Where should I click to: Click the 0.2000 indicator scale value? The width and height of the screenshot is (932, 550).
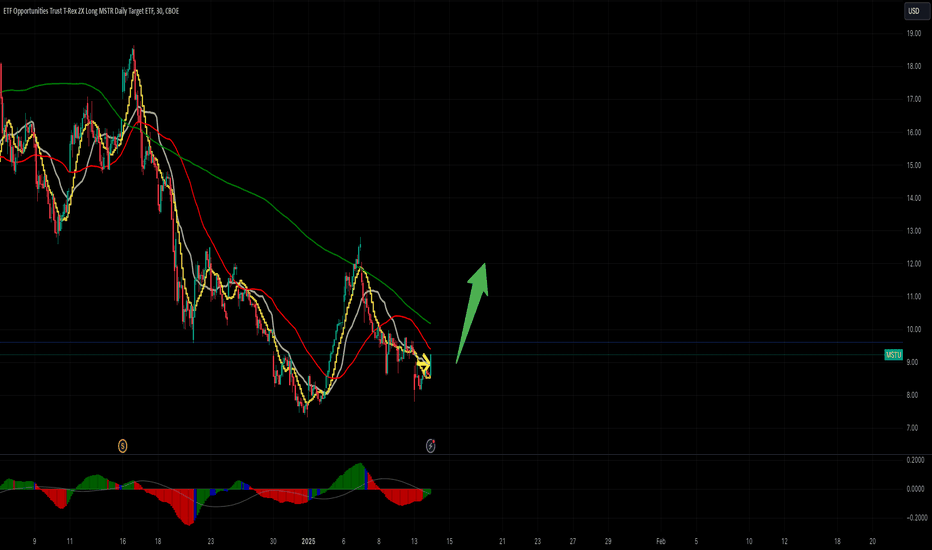click(x=915, y=460)
